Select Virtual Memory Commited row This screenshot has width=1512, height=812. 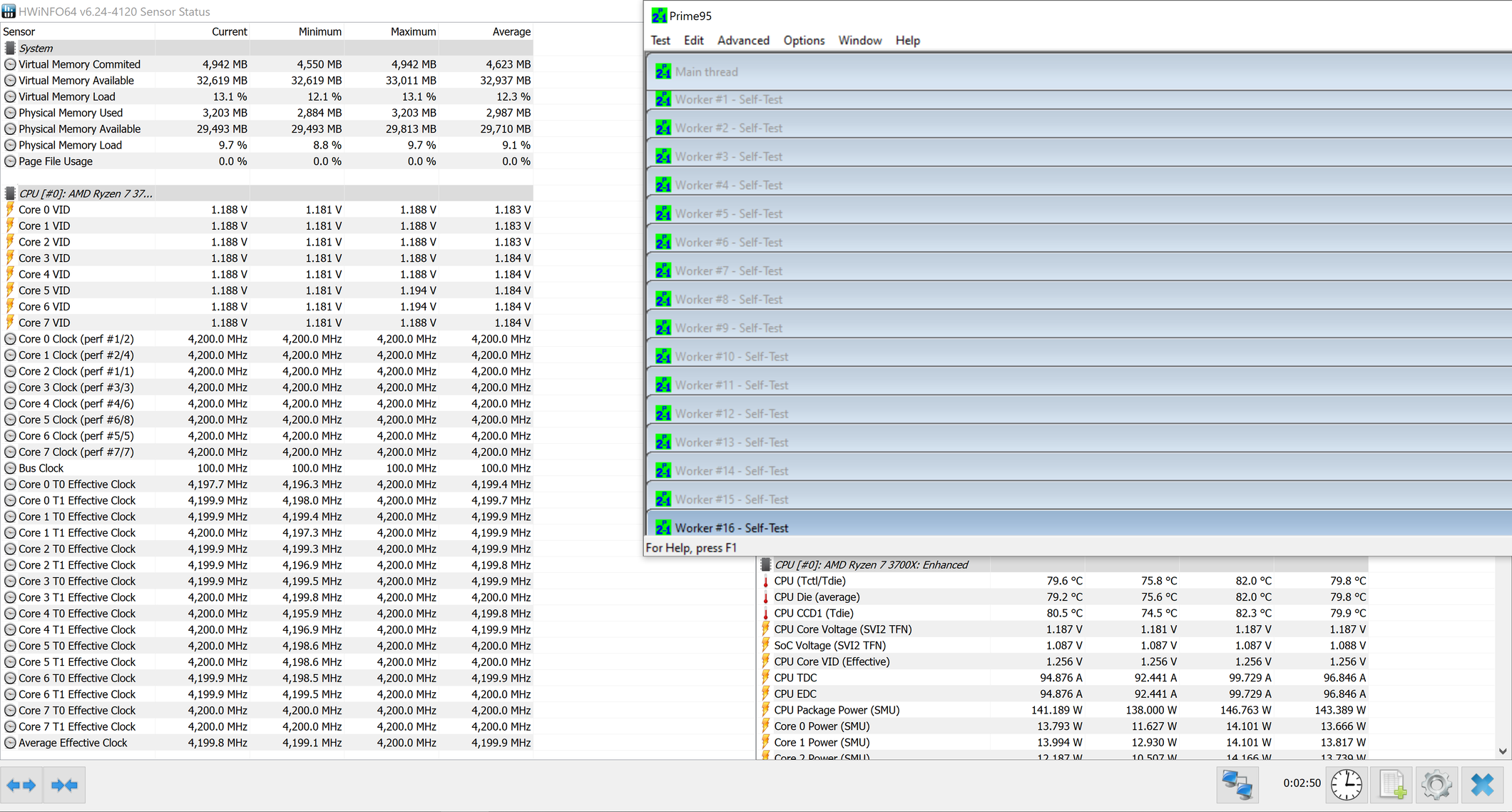point(267,64)
